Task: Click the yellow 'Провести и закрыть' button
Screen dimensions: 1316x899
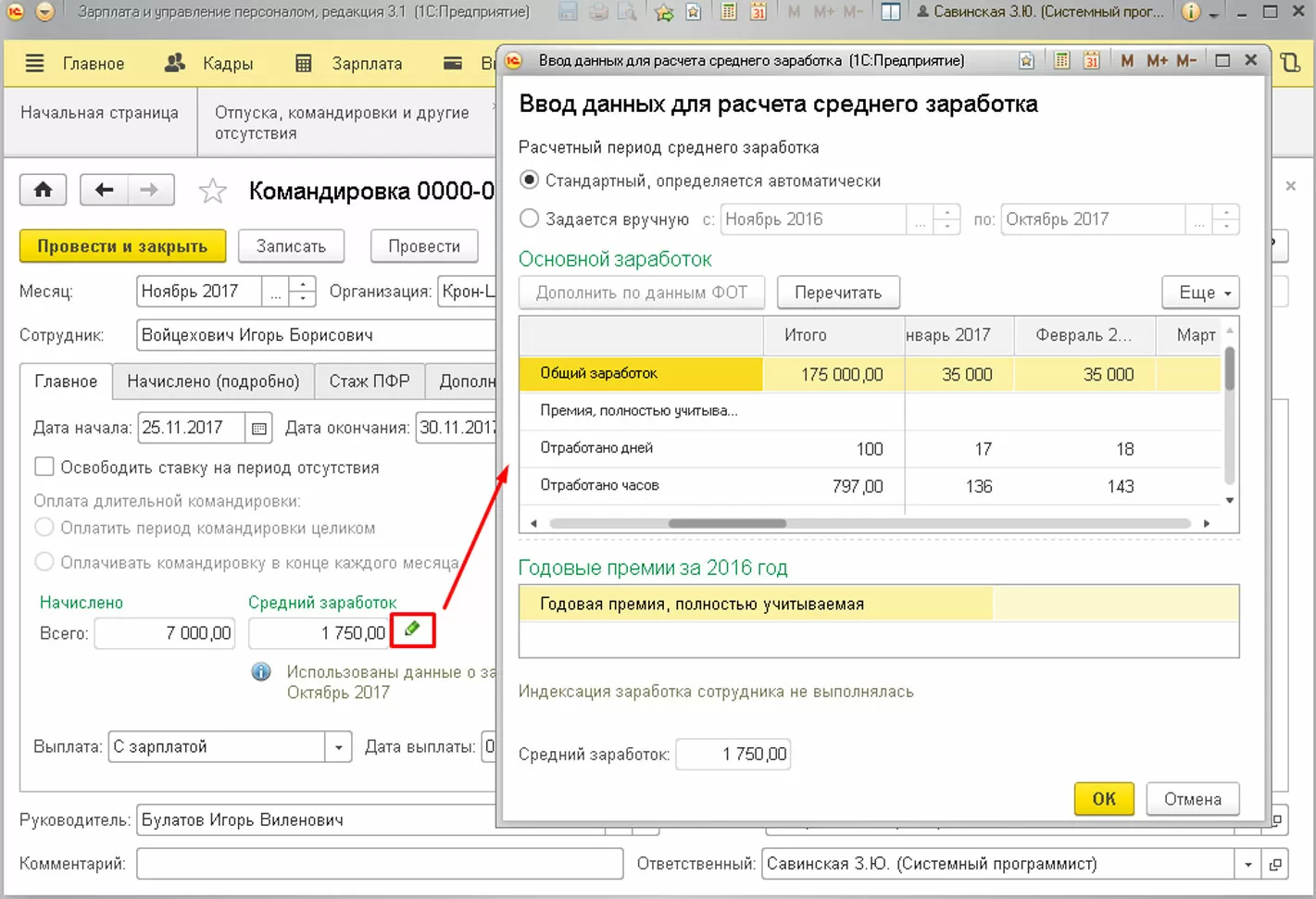Action: (122, 246)
